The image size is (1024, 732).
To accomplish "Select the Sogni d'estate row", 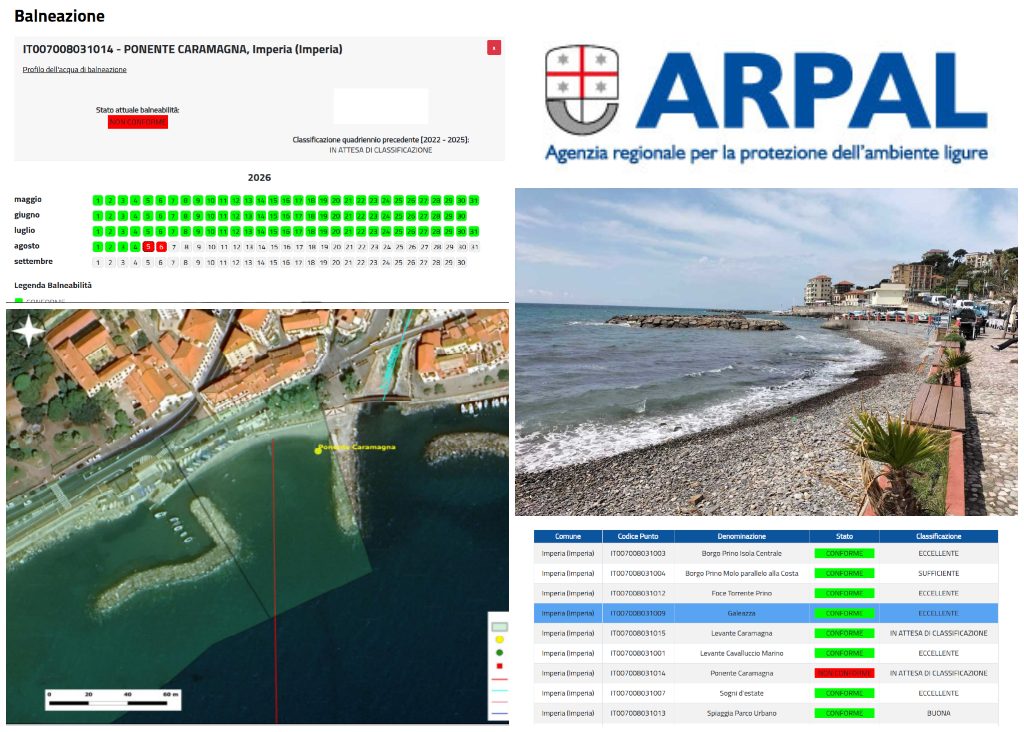I will pos(766,693).
